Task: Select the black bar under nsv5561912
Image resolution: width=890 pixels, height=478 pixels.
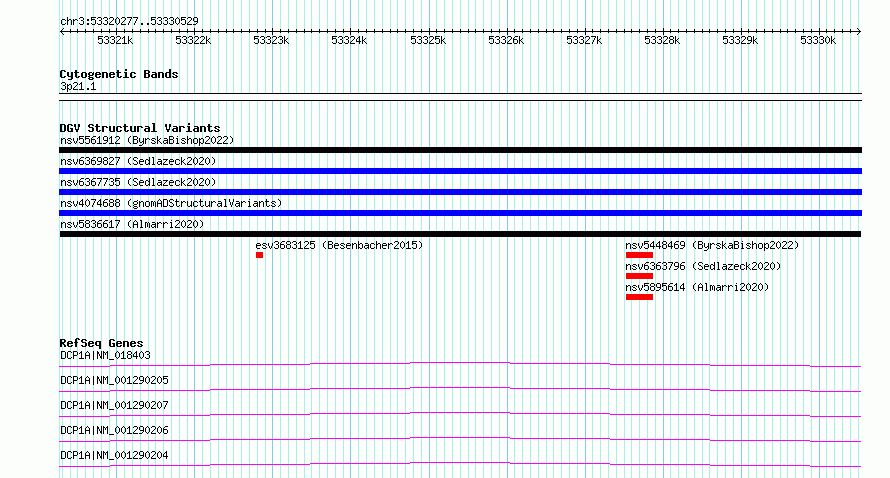Action: 460,150
